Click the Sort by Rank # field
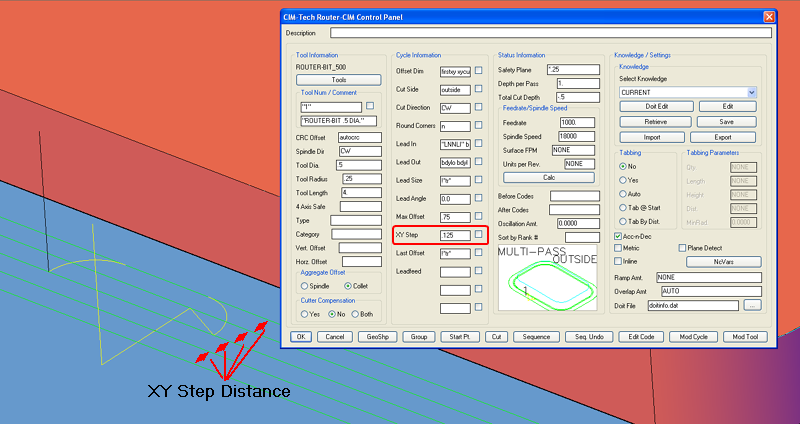The height and width of the screenshot is (424, 800). pyautogui.click(x=582, y=237)
